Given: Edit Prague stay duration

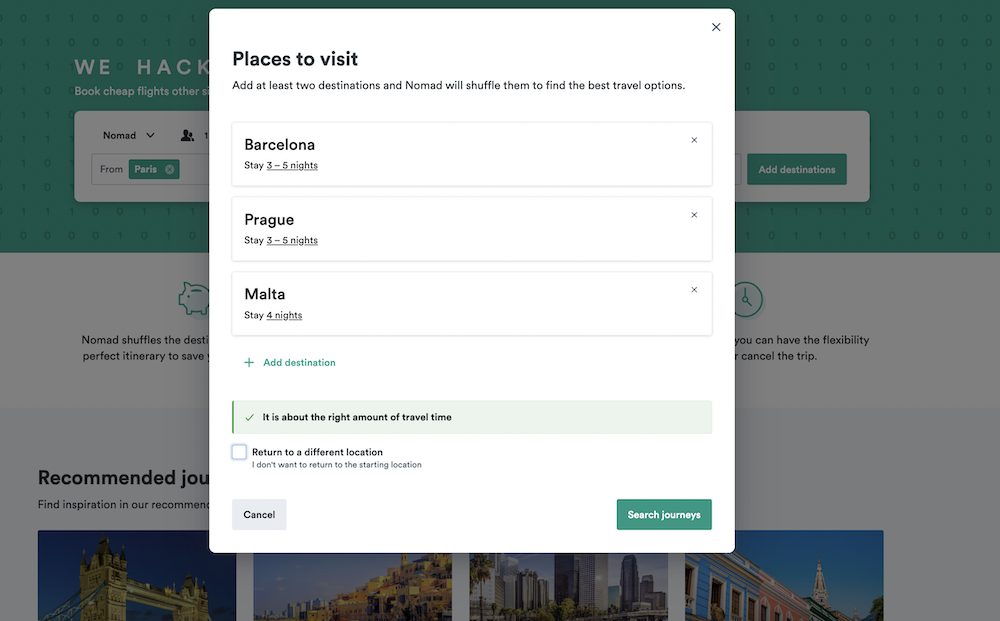Looking at the screenshot, I should pos(290,239).
